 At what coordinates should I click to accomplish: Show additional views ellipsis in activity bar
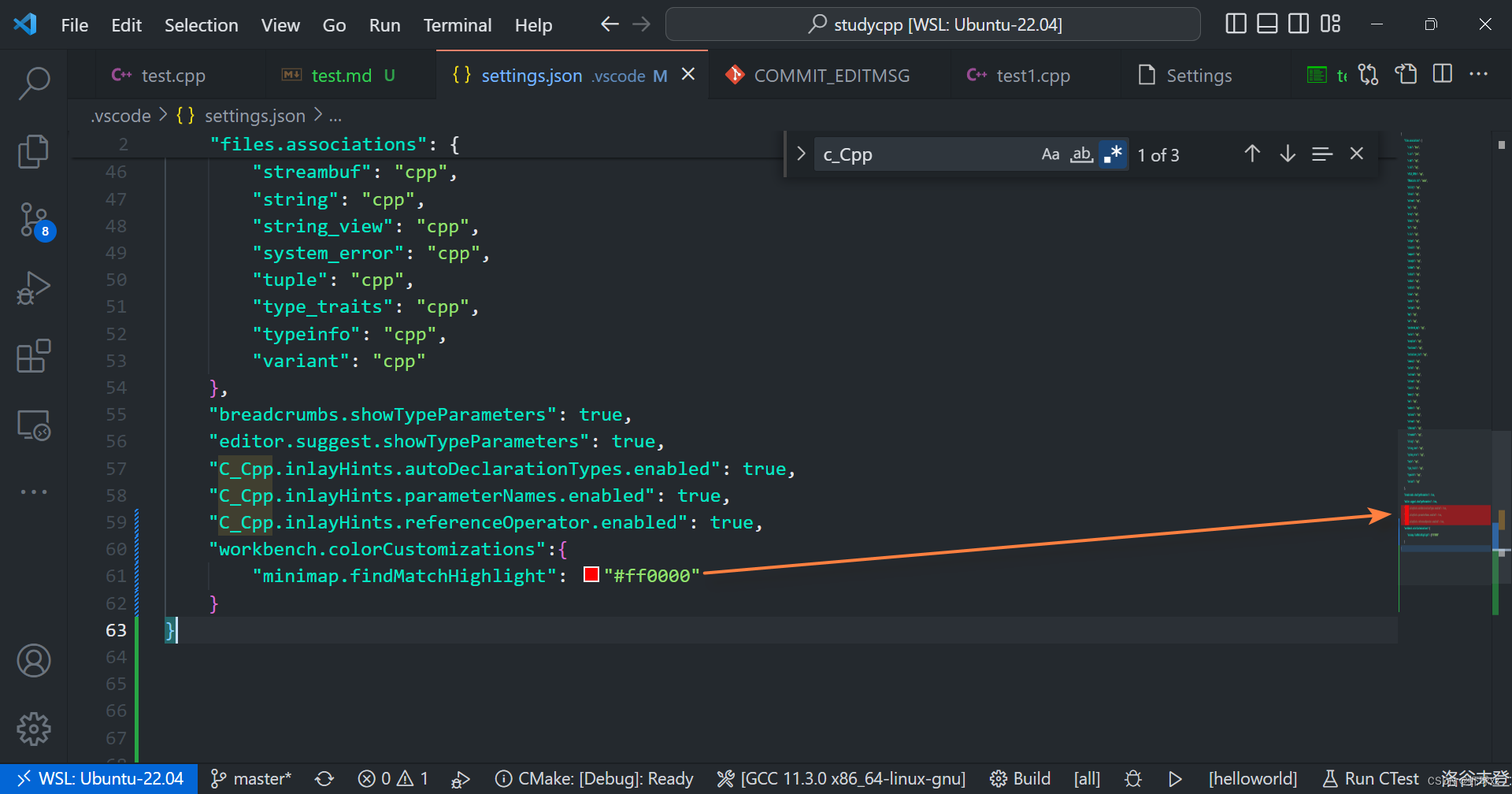(x=34, y=492)
